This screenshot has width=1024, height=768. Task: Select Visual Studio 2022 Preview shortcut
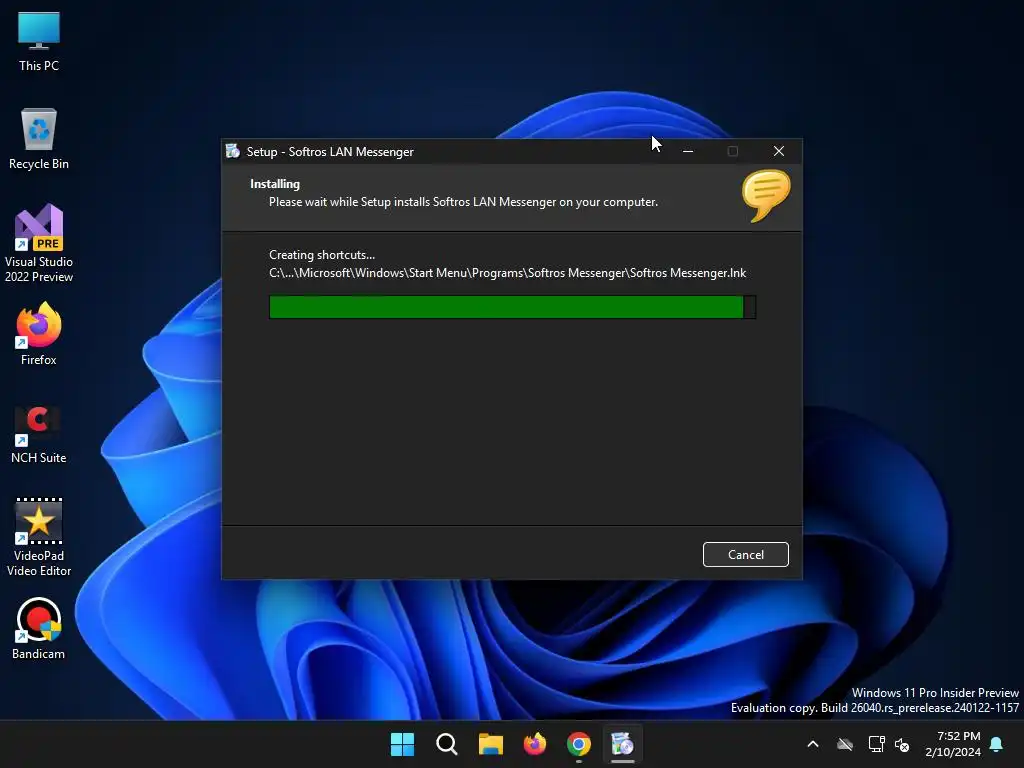(x=39, y=244)
